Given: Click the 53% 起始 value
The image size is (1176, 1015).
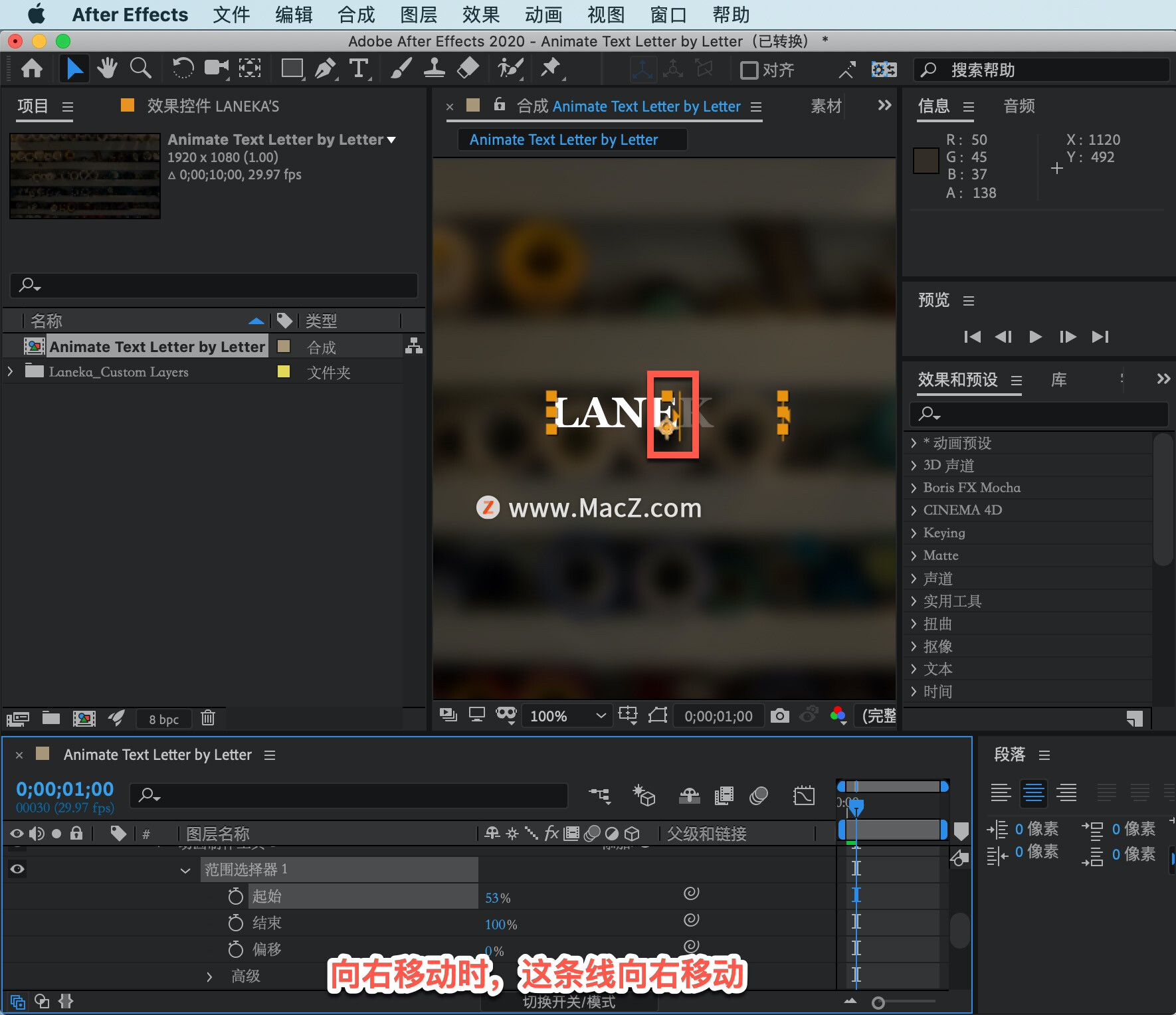Looking at the screenshot, I should (498, 898).
